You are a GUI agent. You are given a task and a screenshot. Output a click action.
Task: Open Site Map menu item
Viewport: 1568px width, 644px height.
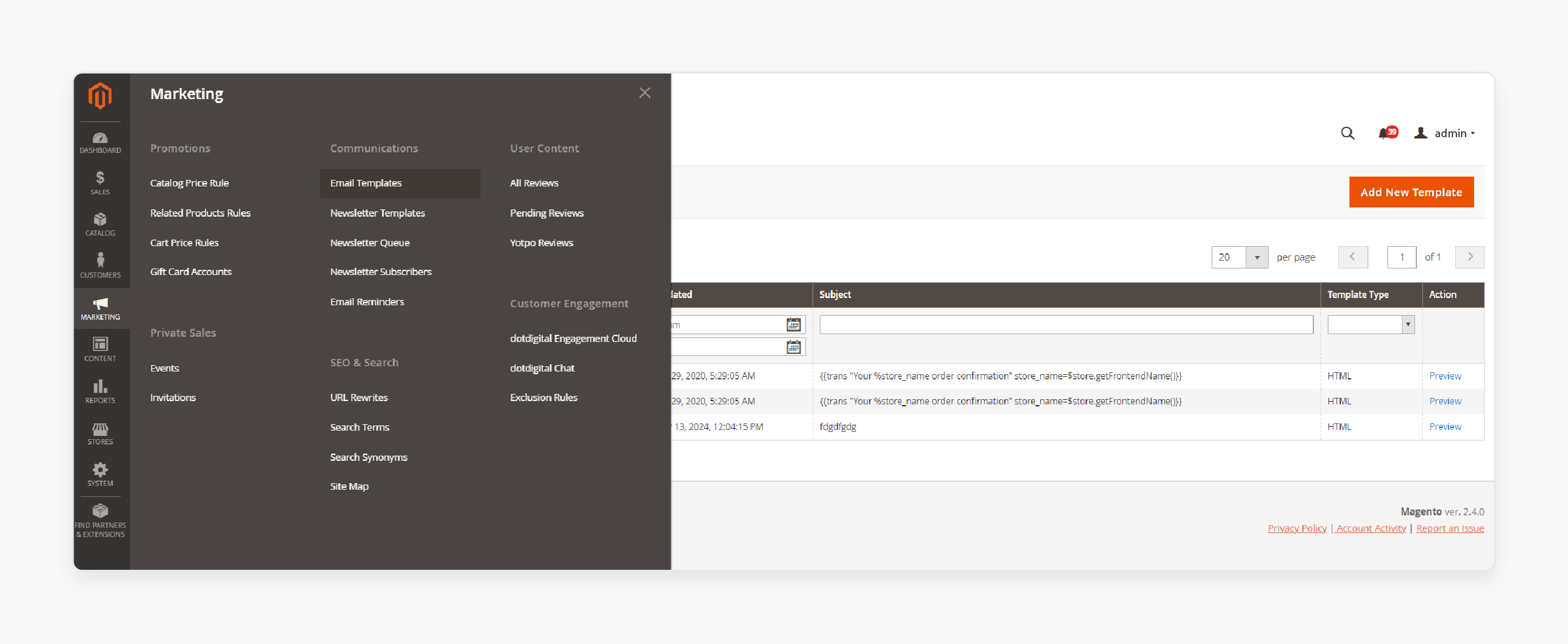click(349, 486)
